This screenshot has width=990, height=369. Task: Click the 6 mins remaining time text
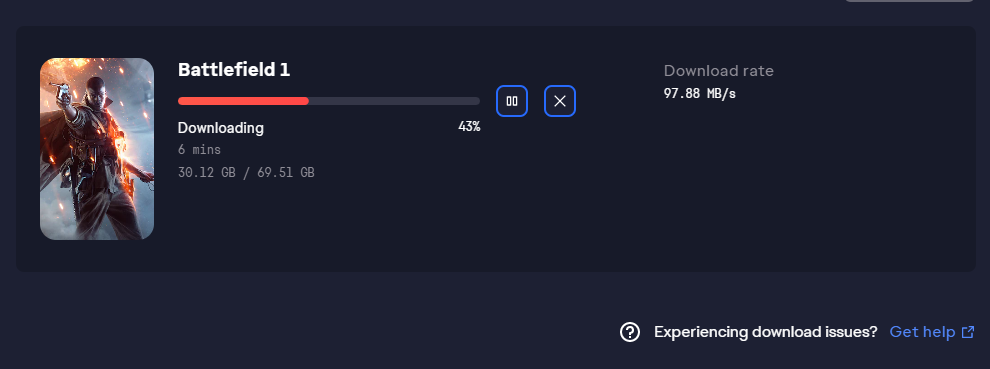[200, 150]
